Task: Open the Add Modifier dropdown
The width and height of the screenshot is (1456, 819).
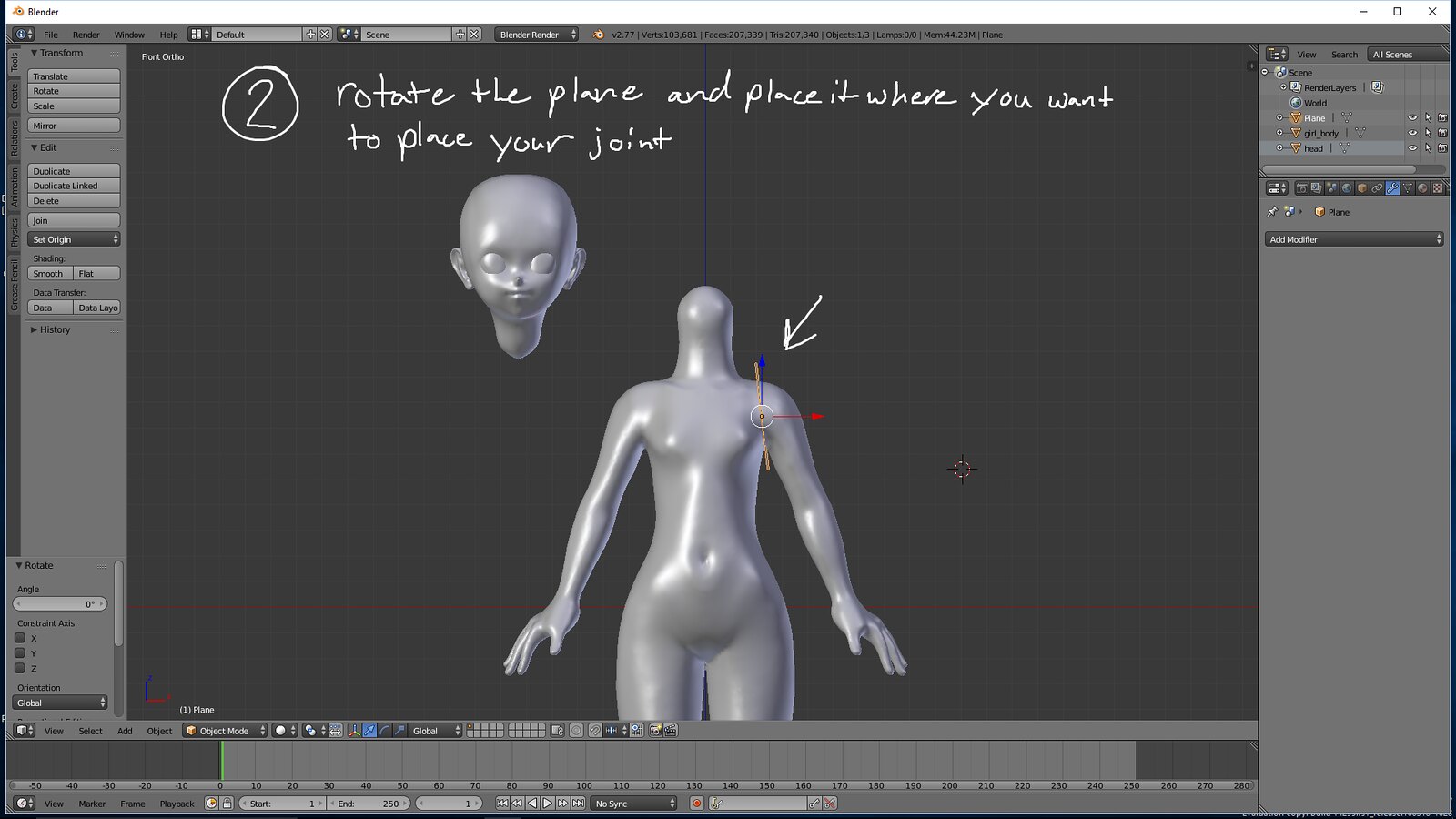Action: (x=1354, y=239)
